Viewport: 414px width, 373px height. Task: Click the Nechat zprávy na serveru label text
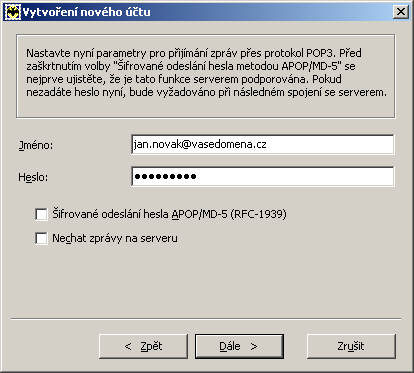[x=115, y=238]
